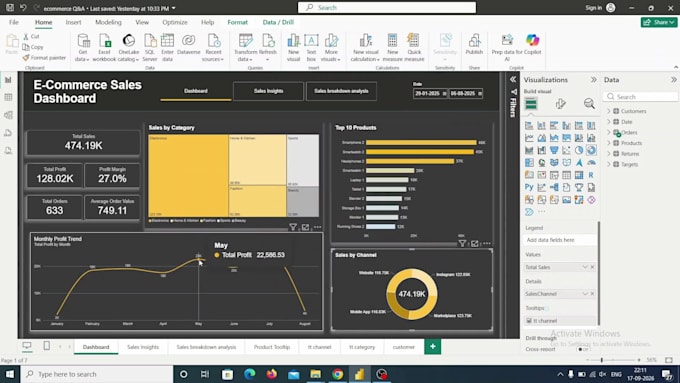Image resolution: width=680 pixels, height=383 pixels.
Task: Switch to Model view in left sidebar
Action: [8, 115]
